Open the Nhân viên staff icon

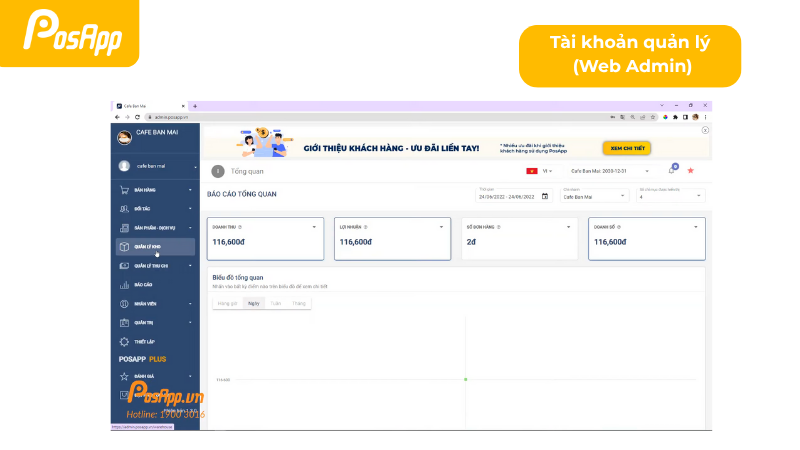[x=124, y=304]
